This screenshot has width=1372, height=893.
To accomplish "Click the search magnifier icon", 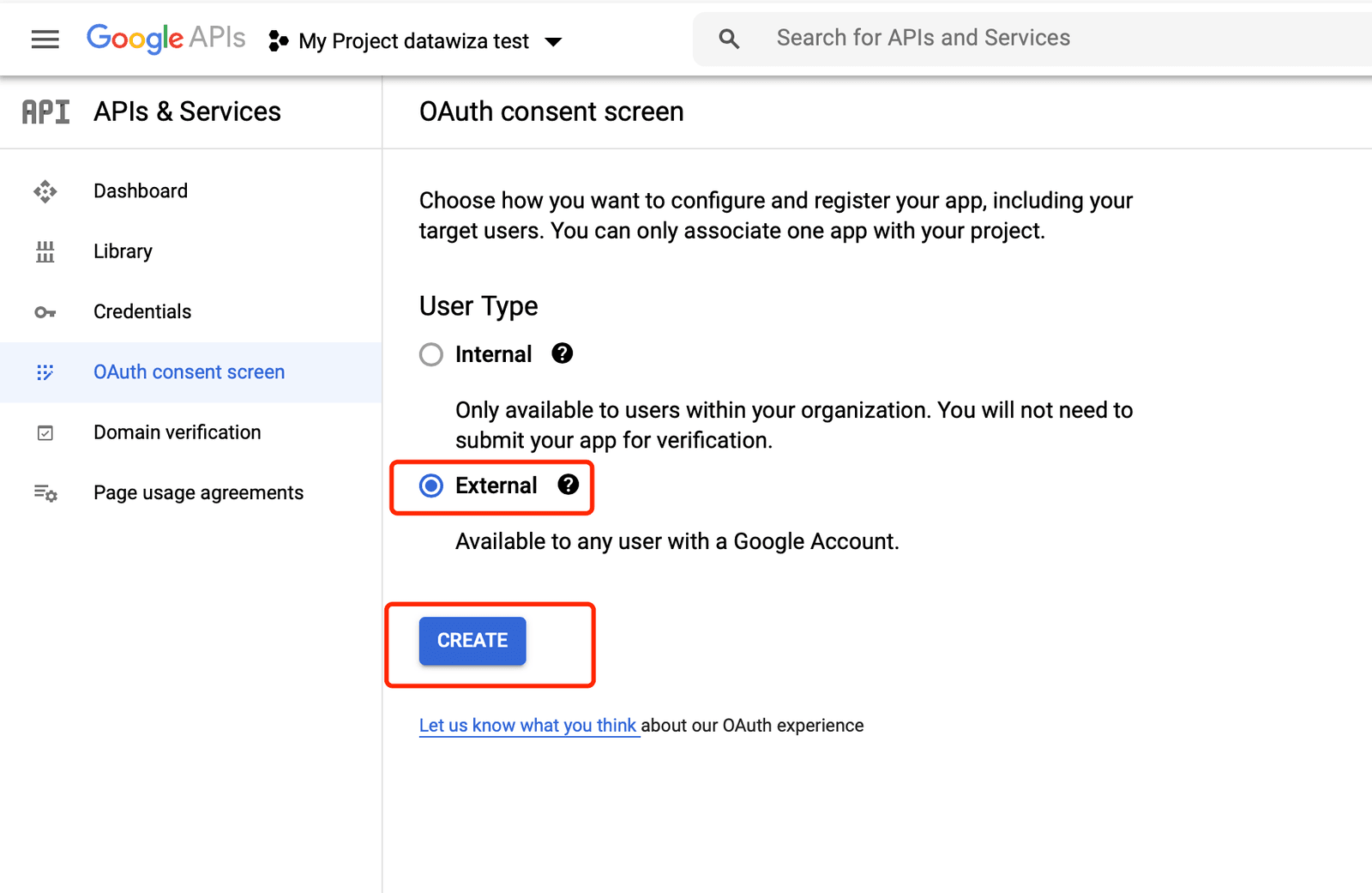I will [729, 39].
